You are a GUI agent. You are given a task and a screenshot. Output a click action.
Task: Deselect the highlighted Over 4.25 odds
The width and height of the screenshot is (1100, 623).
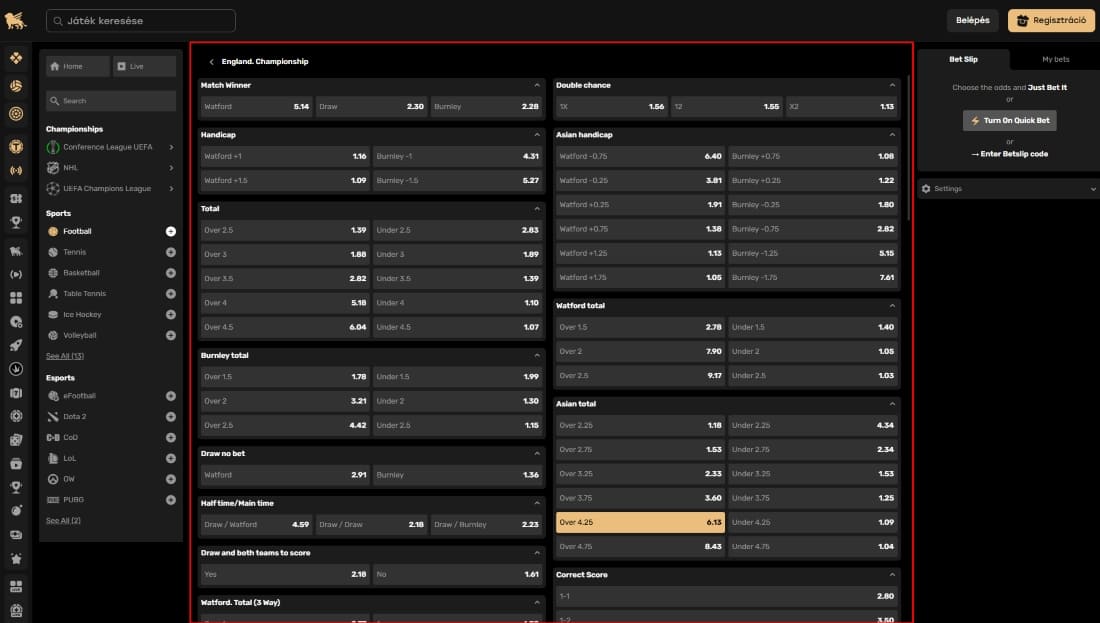640,523
